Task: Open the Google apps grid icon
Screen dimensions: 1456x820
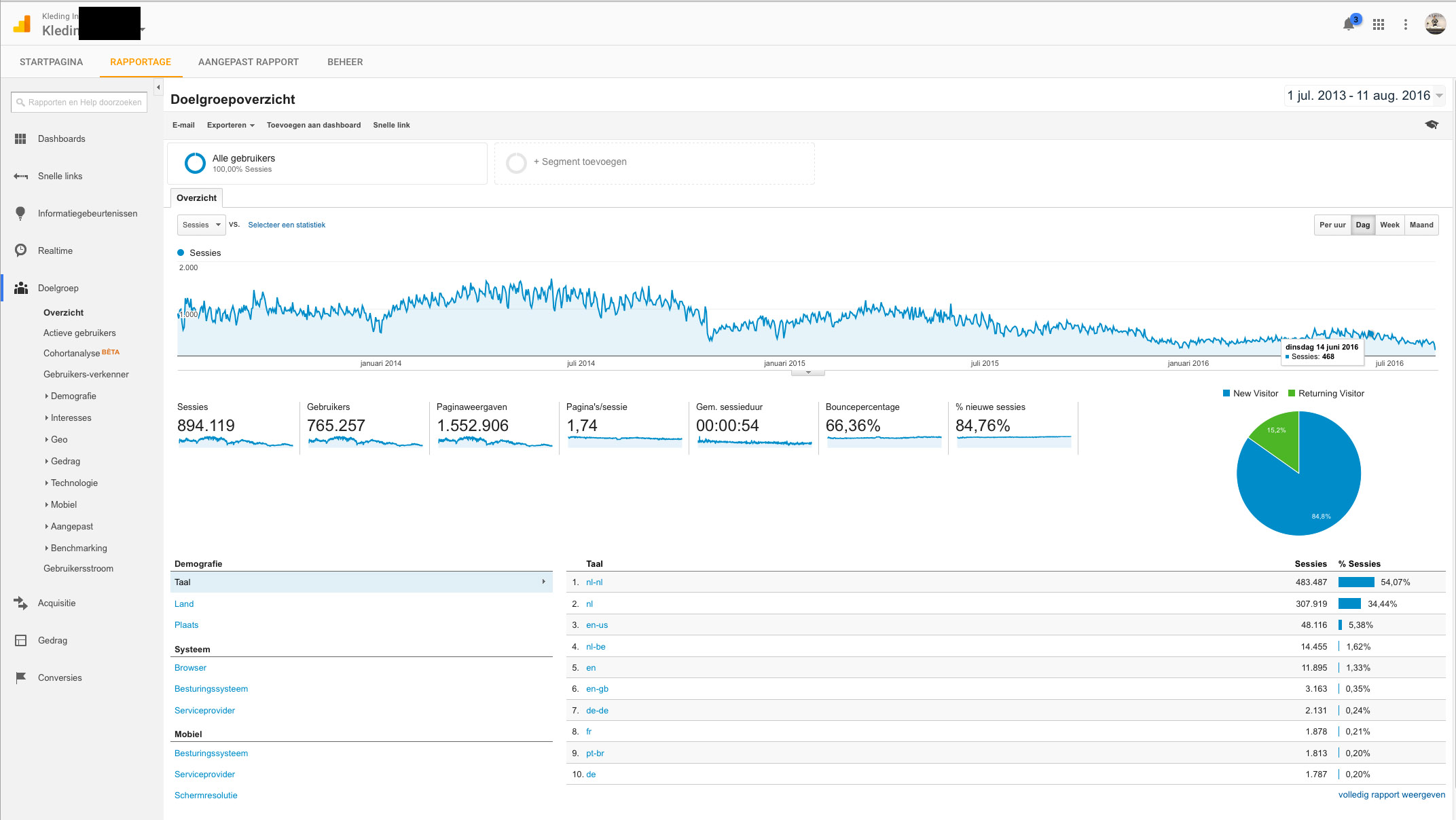Action: click(1379, 24)
